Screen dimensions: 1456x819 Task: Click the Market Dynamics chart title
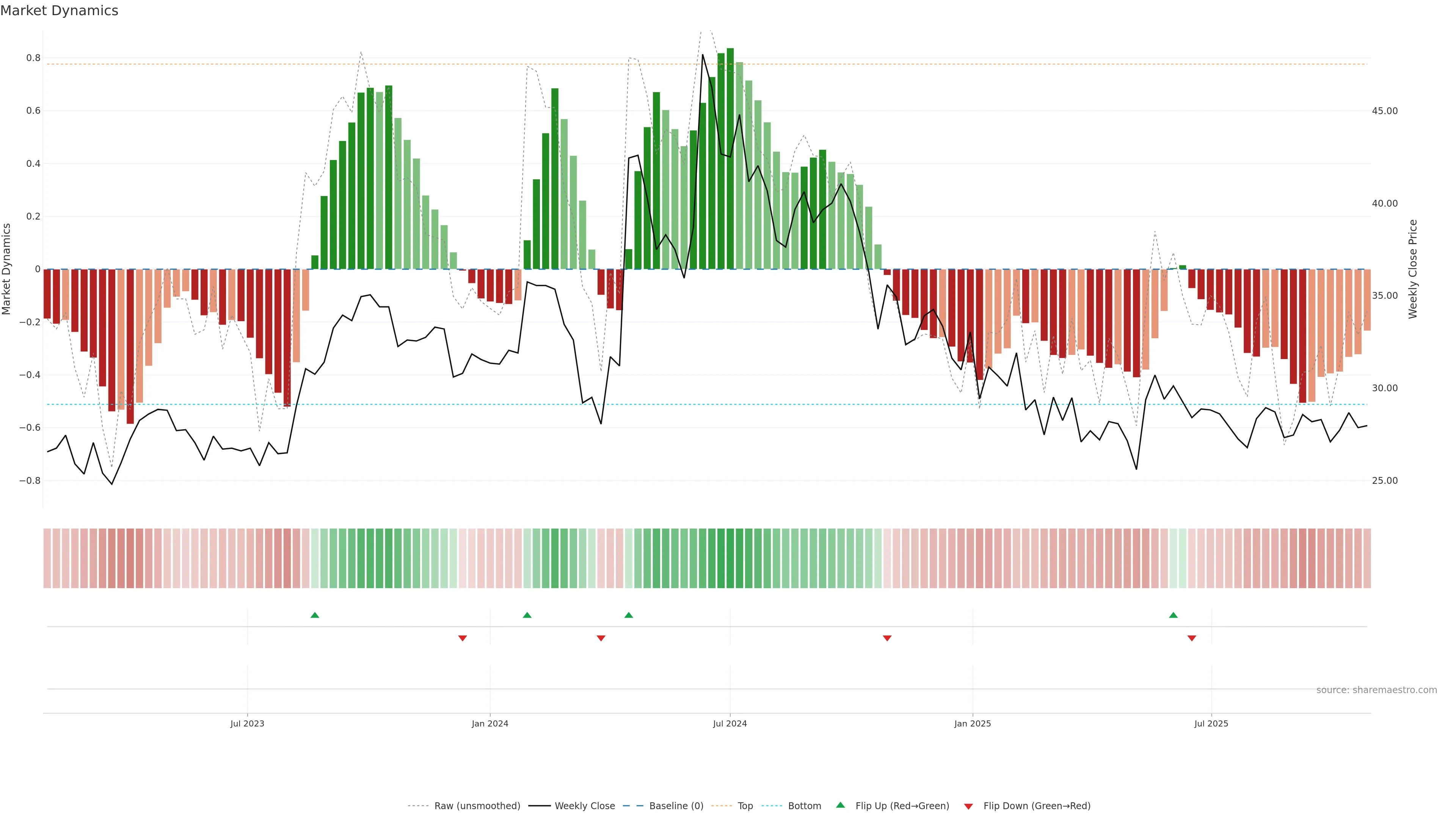click(60, 11)
